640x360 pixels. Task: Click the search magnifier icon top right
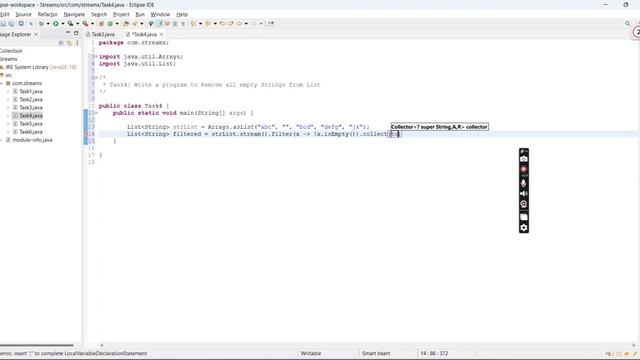[627, 24]
